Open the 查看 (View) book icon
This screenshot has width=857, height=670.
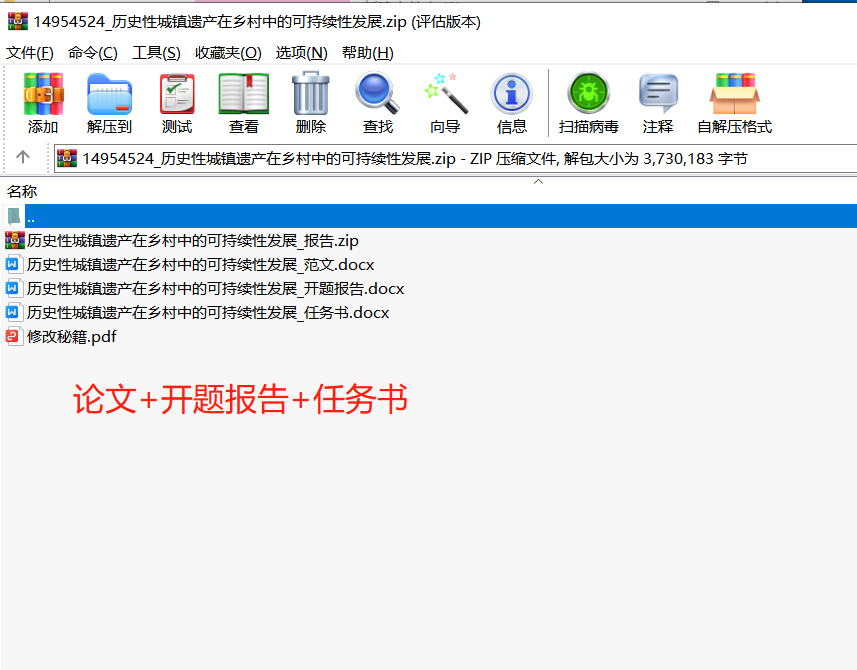(244, 94)
